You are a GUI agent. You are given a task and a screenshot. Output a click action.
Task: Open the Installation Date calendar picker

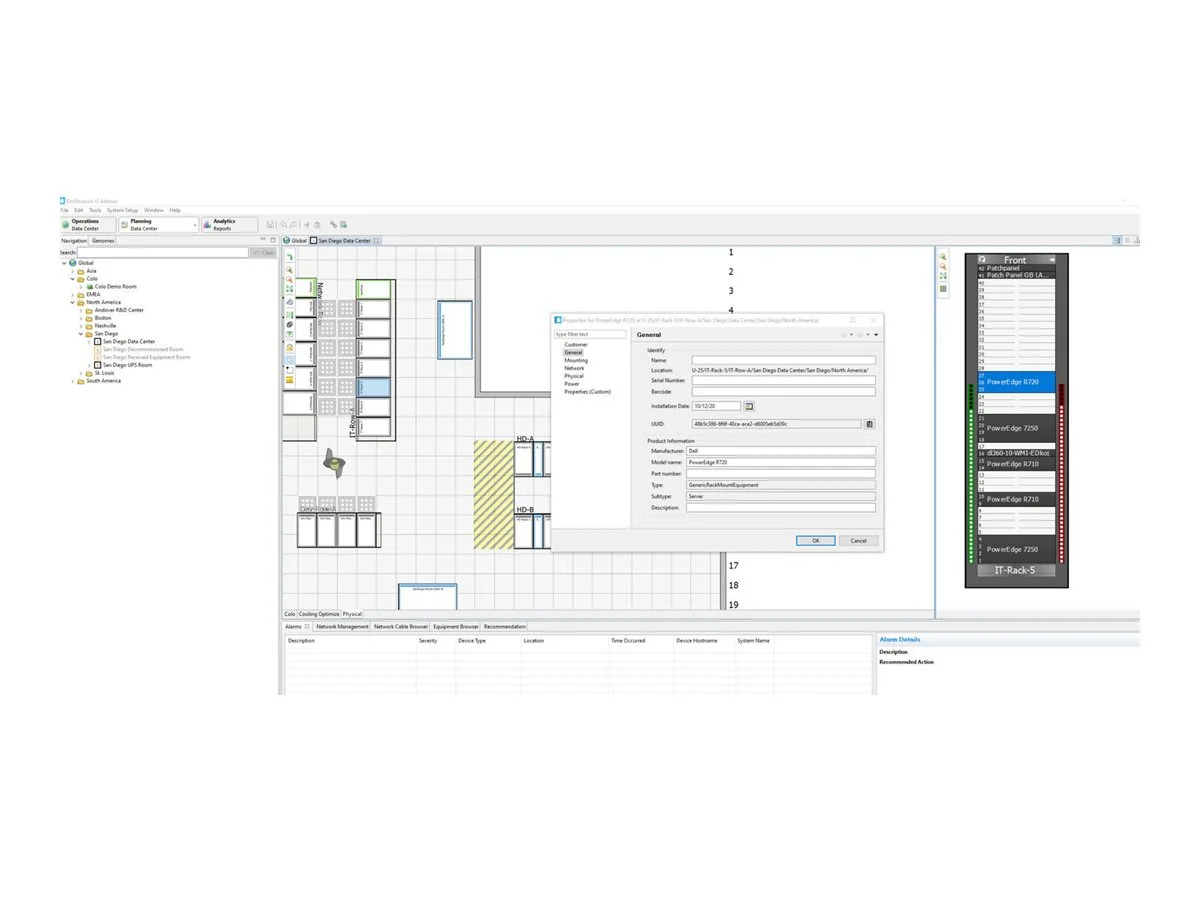pos(749,406)
